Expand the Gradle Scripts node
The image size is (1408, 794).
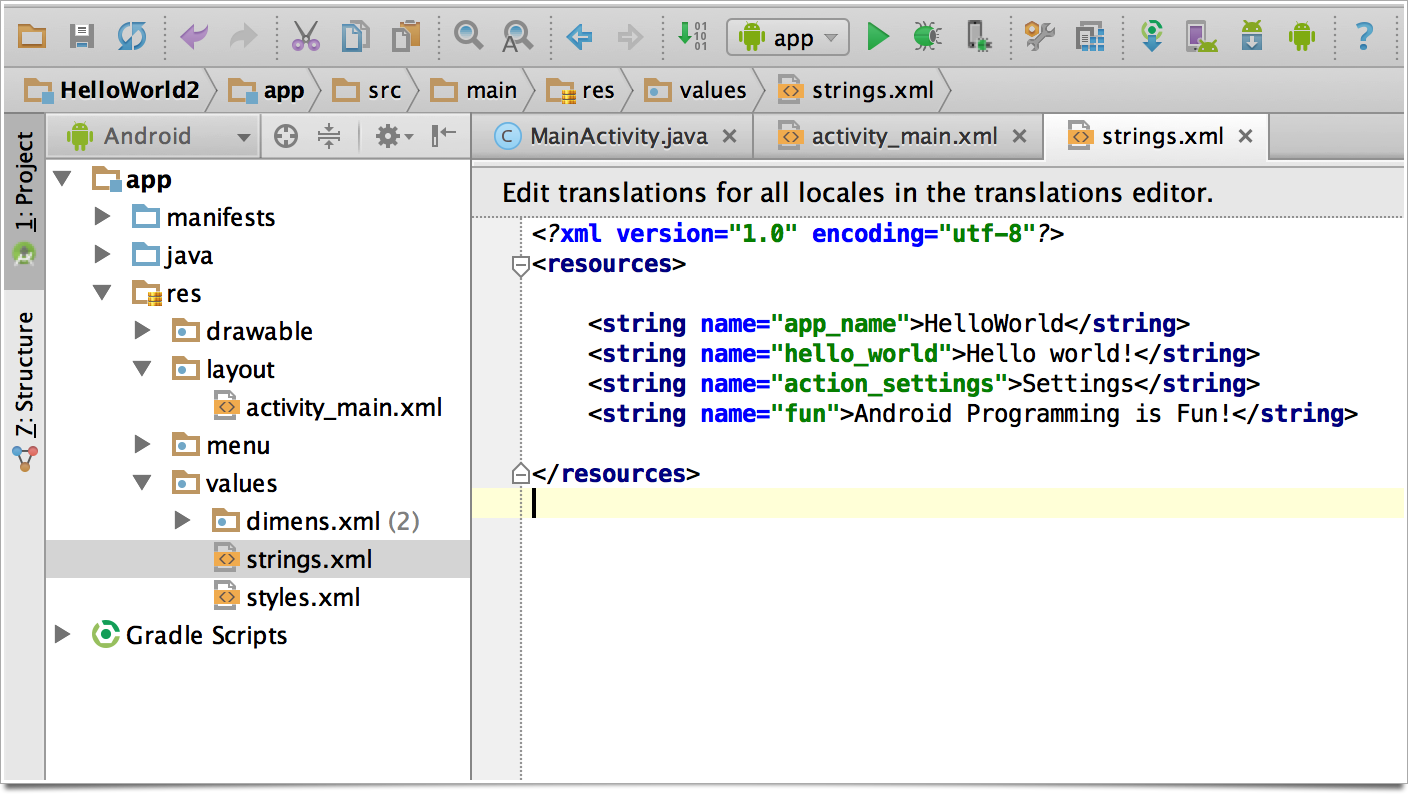62,635
